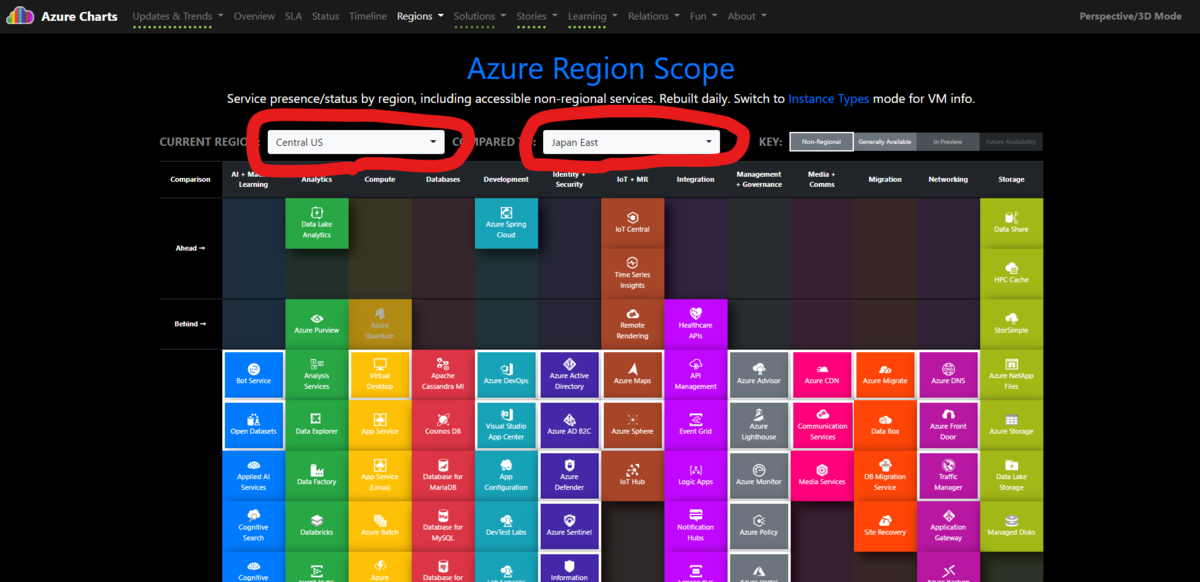1200x582 pixels.
Task: Toggle Perspective/3D Mode
Action: (x=1130, y=16)
